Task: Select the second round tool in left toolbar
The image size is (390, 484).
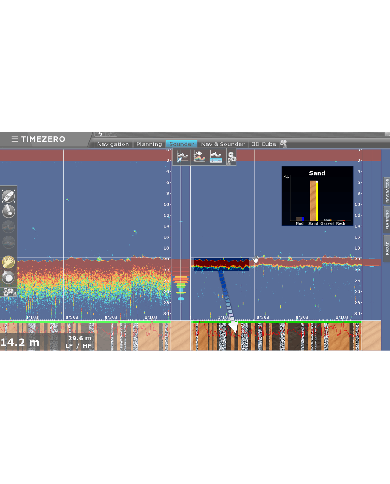Action: tap(8, 211)
